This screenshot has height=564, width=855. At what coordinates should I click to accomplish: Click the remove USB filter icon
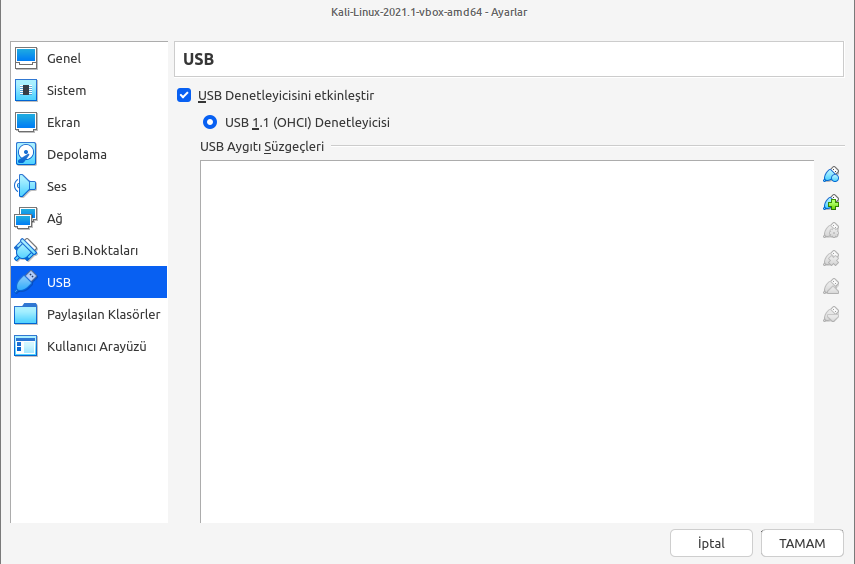pyautogui.click(x=830, y=259)
